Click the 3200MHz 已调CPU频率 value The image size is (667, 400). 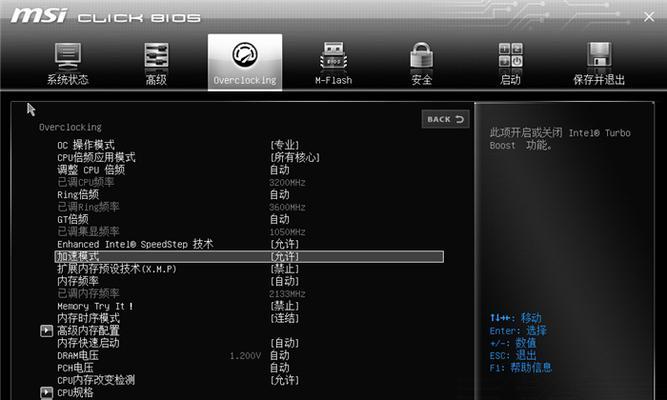pyautogui.click(x=287, y=183)
